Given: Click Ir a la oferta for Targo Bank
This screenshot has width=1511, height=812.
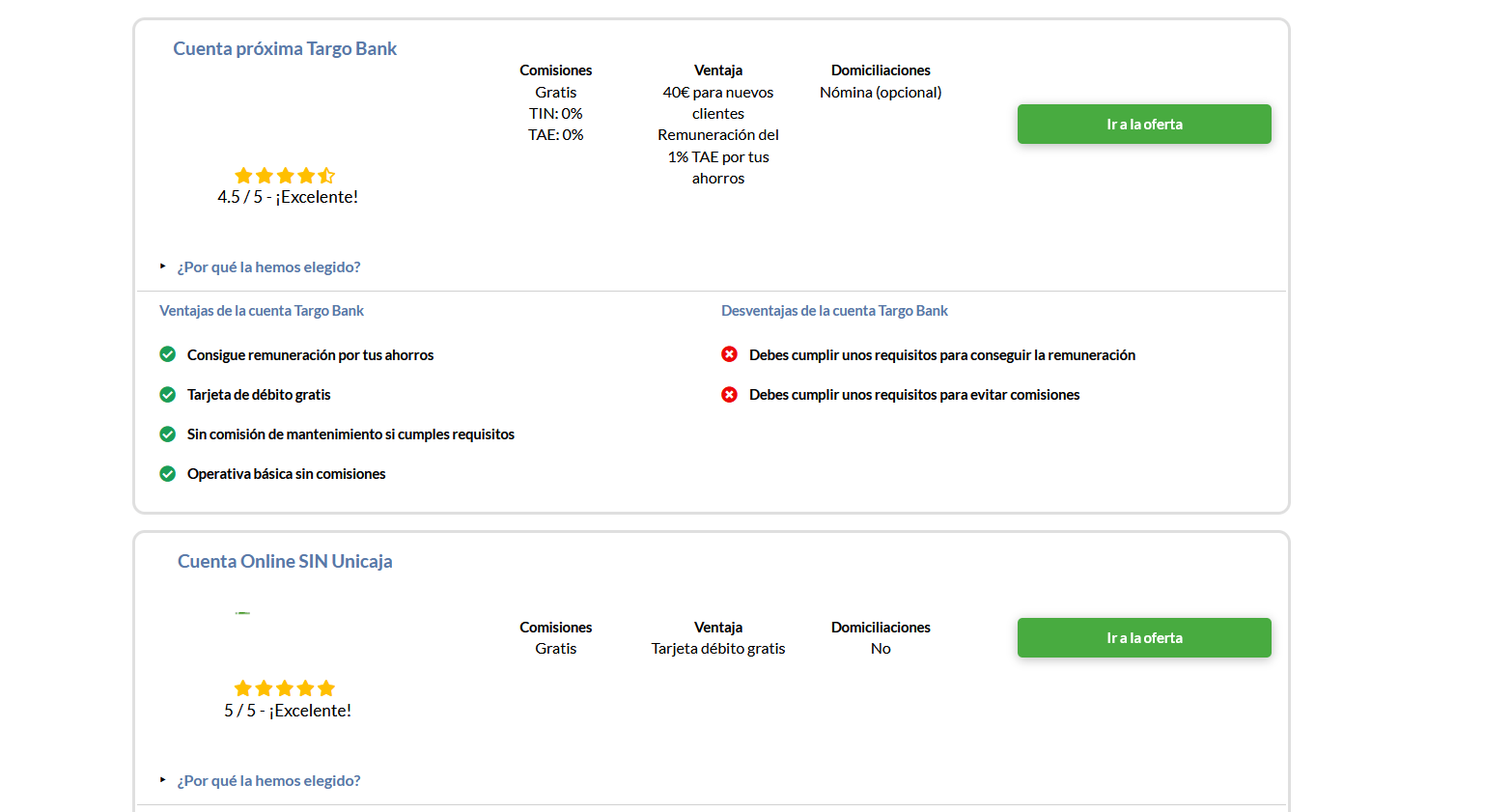Looking at the screenshot, I should pos(1143,125).
